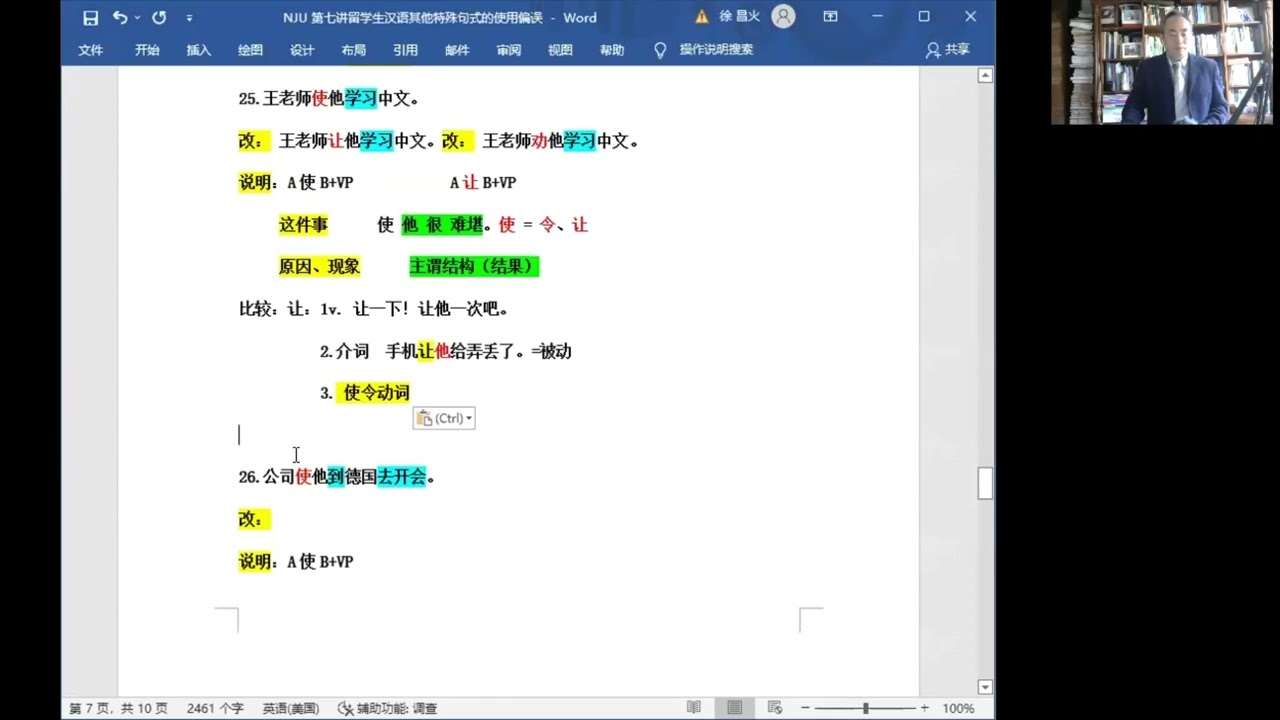1280x720 pixels.
Task: Click the text 让一下! 让他一次吧
Action: 431,309
